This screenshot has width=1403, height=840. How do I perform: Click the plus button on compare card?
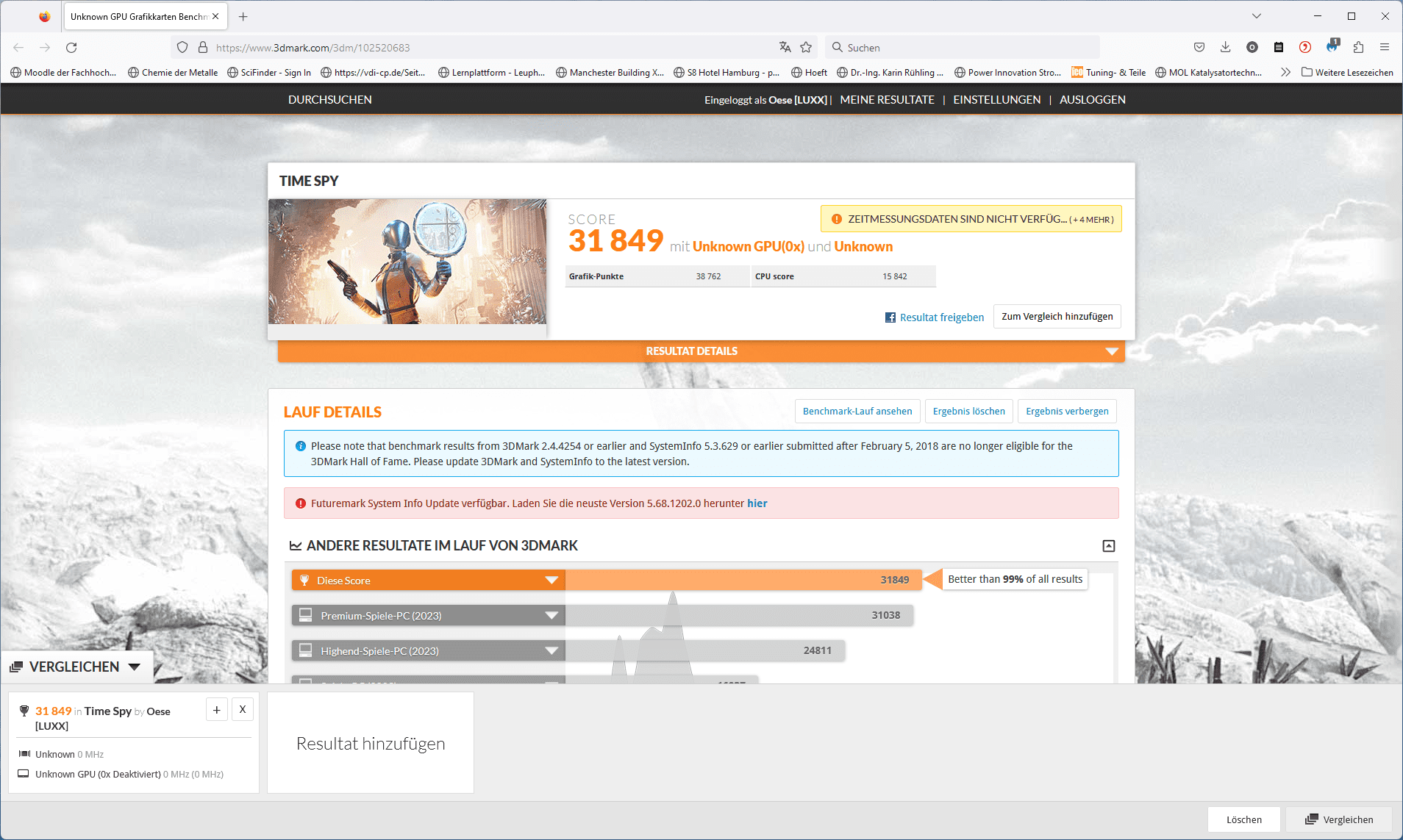217,709
